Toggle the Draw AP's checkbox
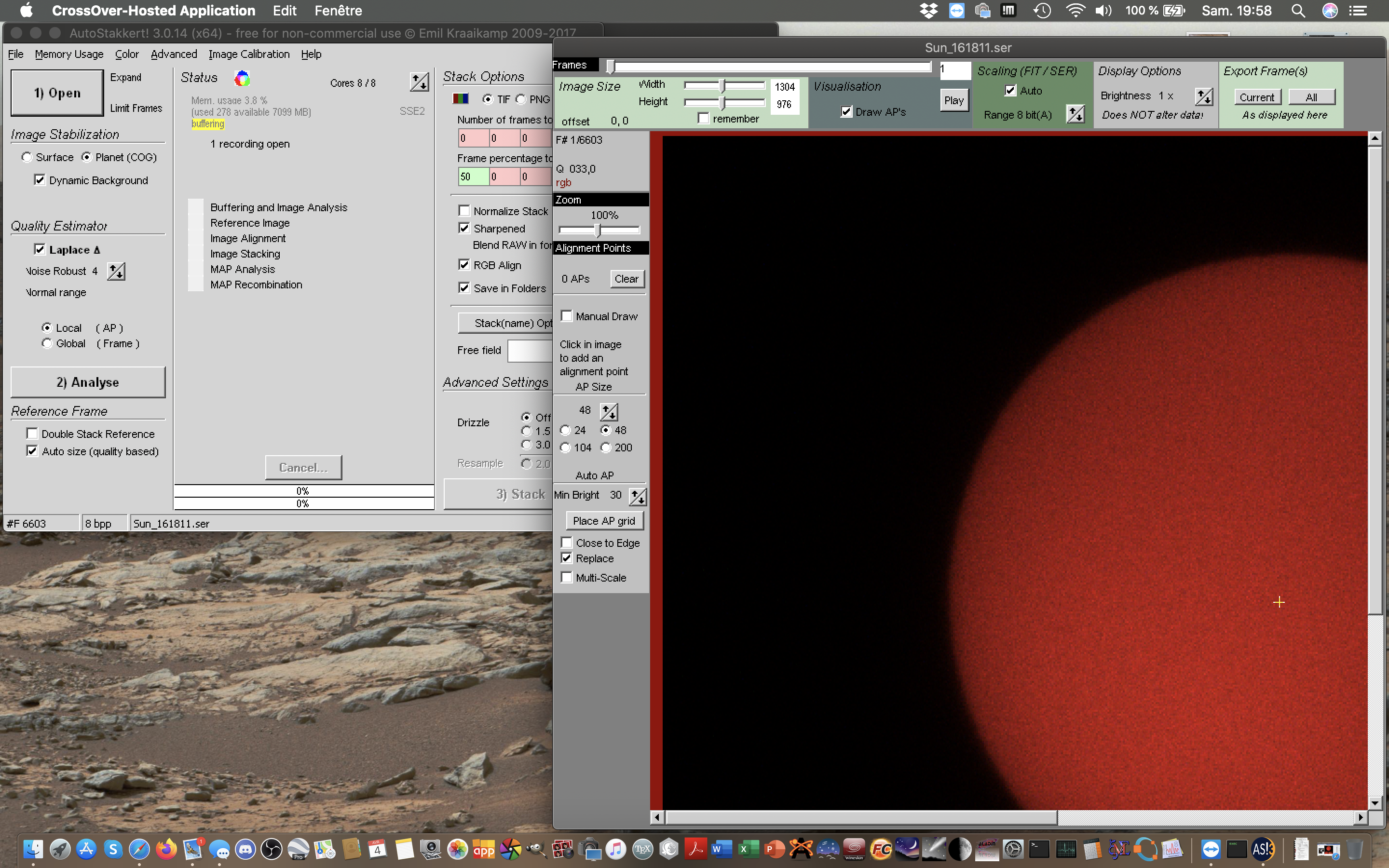This screenshot has width=1389, height=868. click(846, 112)
